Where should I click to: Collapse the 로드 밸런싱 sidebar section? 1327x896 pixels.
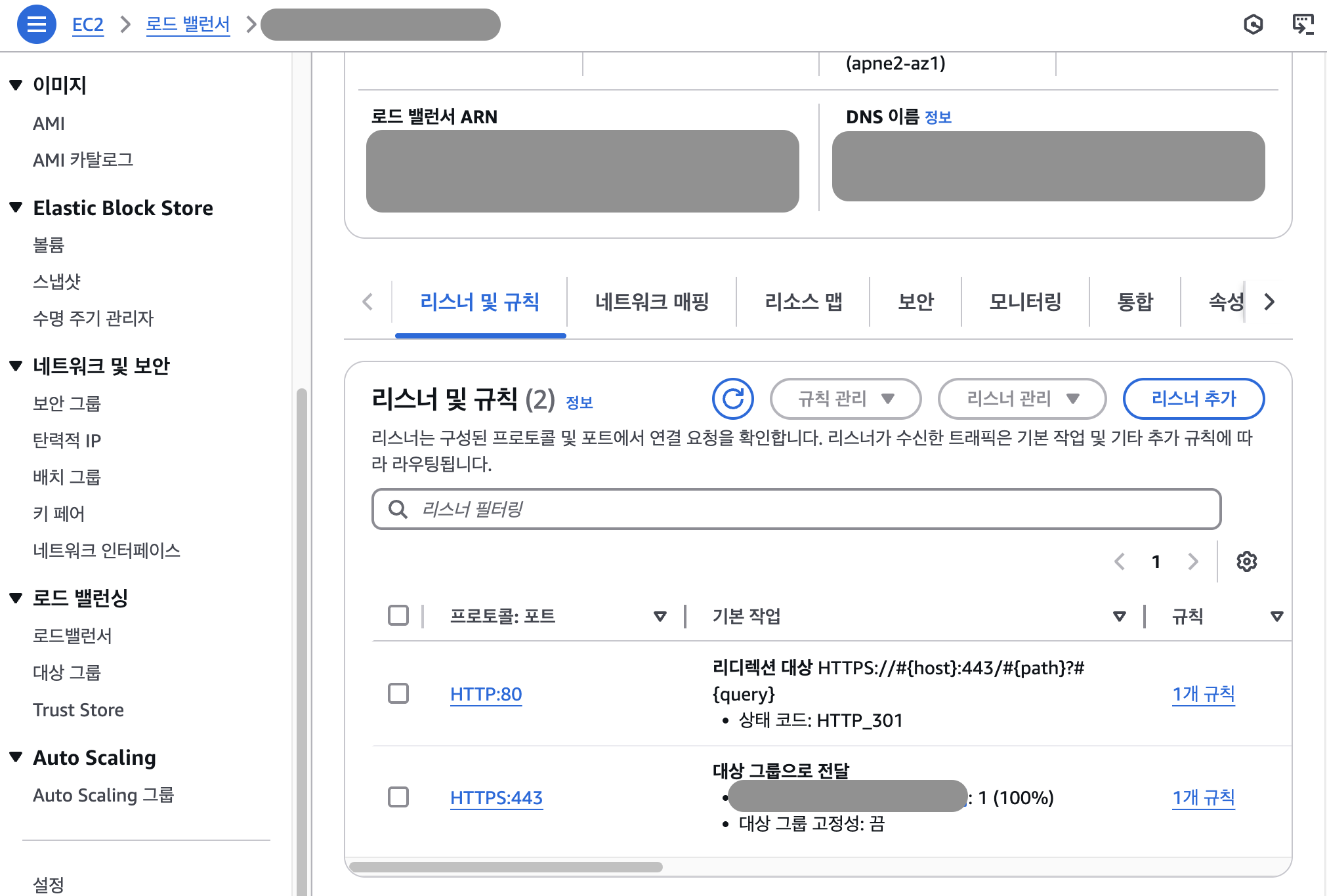coord(16,598)
